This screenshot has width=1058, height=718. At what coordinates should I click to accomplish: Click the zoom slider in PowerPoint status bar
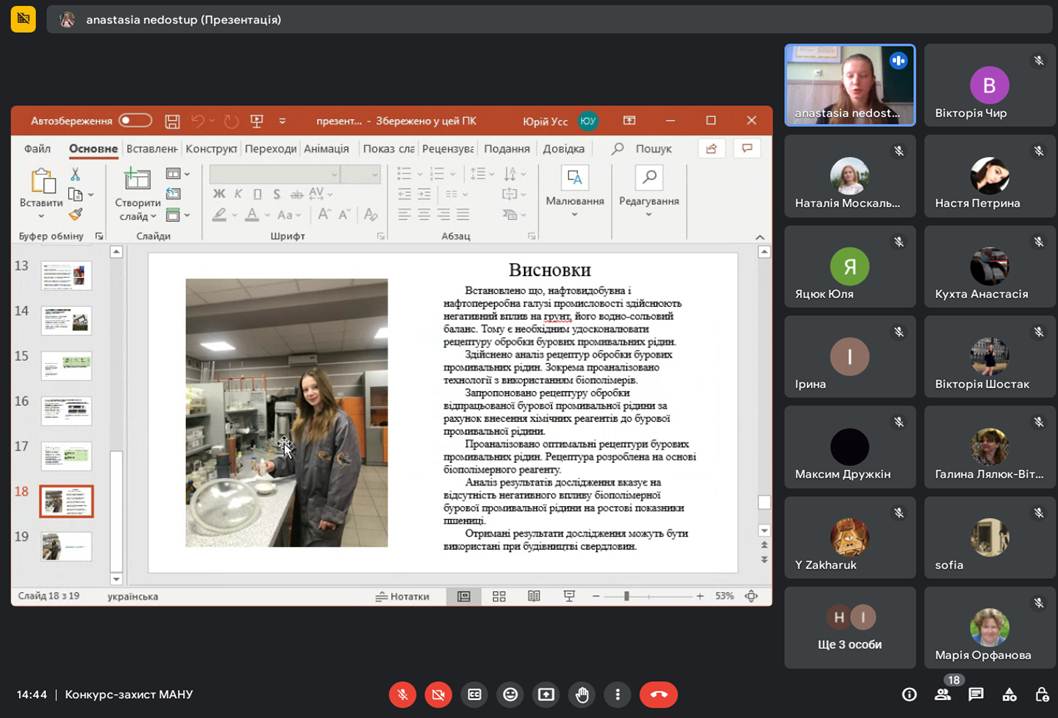point(627,596)
